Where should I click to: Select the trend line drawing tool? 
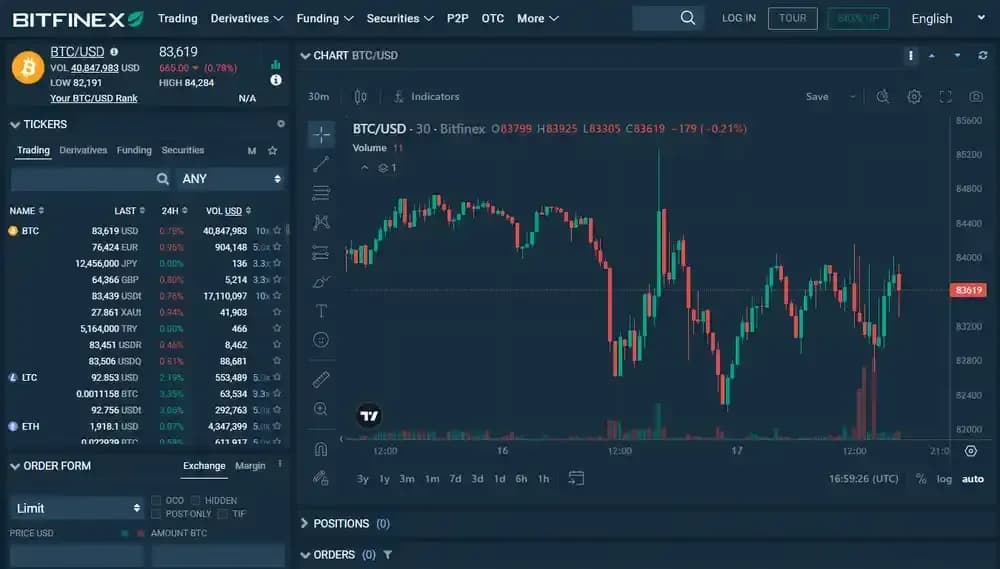coord(321,164)
